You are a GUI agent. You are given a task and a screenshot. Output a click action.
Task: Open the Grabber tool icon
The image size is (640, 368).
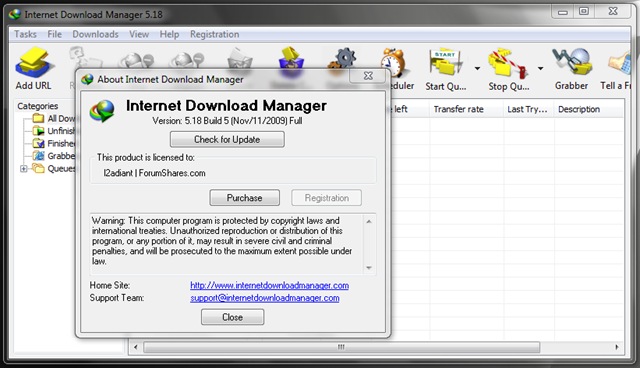pyautogui.click(x=572, y=62)
